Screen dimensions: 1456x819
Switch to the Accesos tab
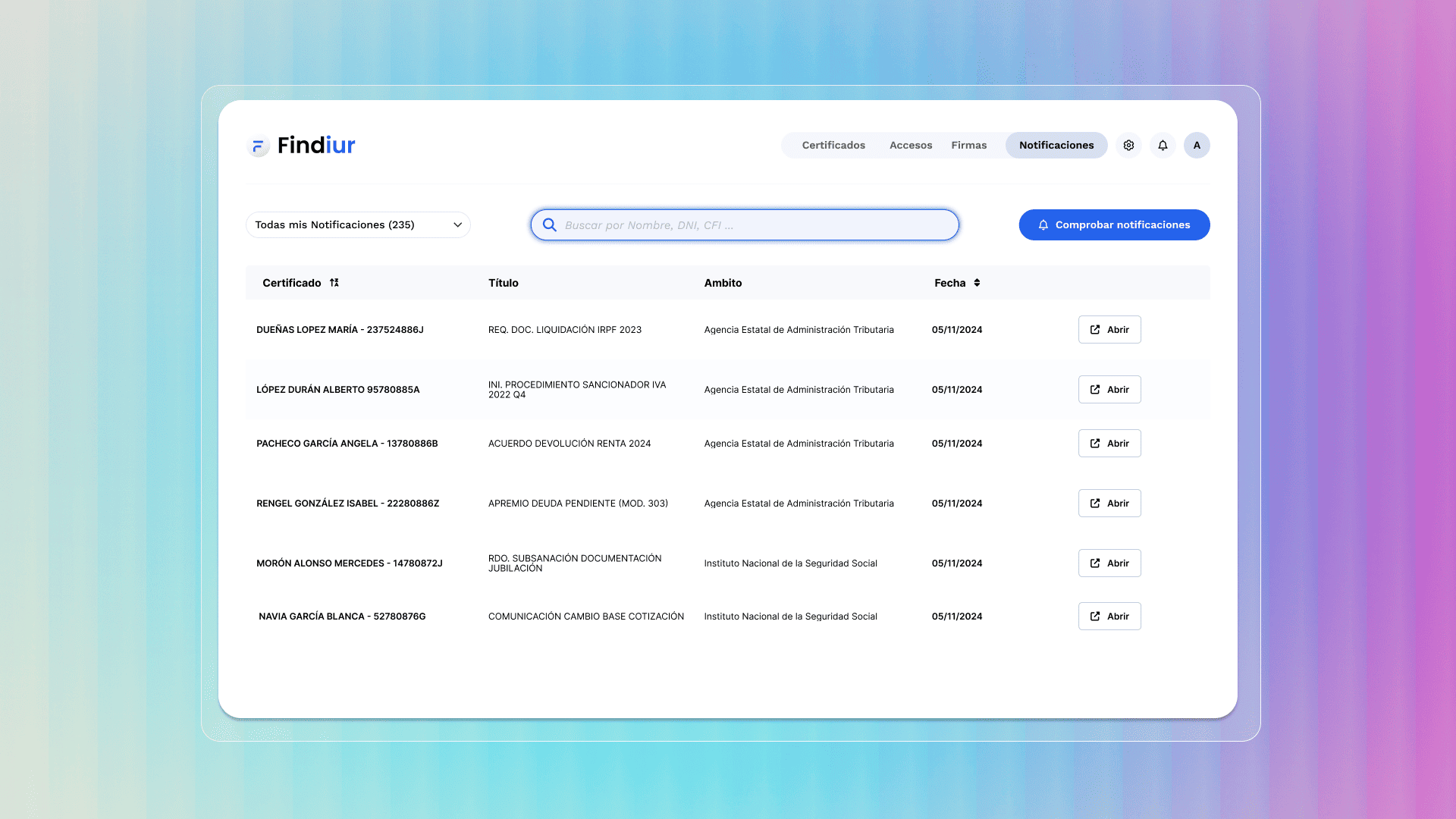[x=911, y=146]
